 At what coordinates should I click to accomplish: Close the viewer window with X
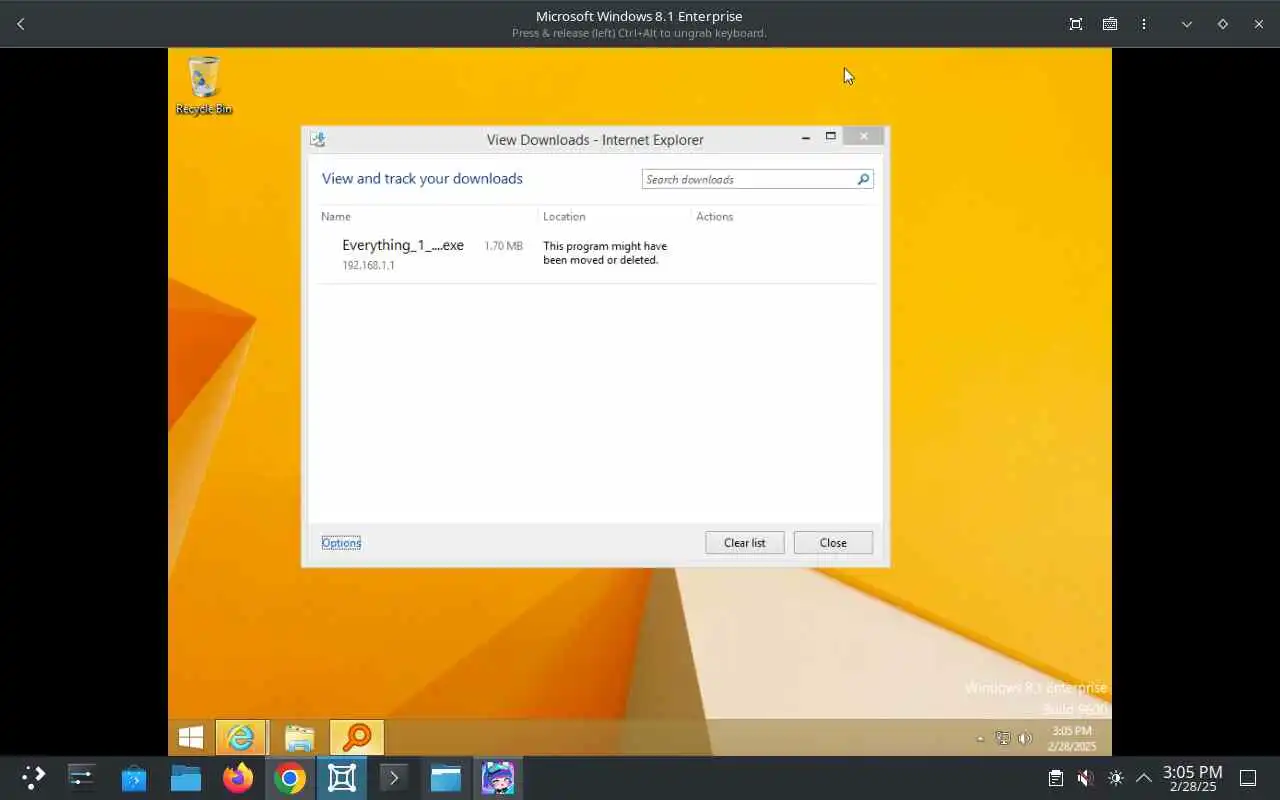click(x=1259, y=24)
